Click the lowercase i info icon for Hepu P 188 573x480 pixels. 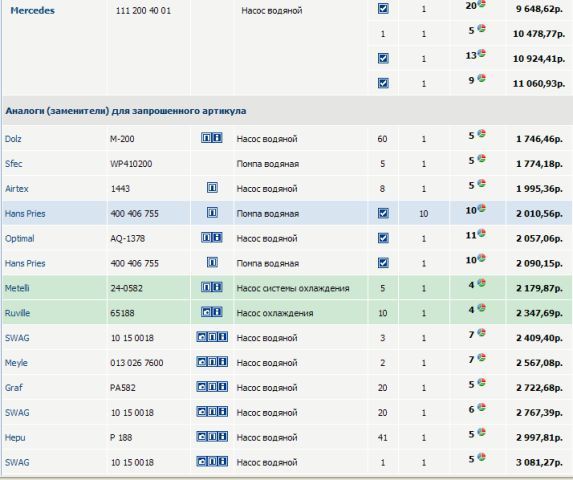223,437
